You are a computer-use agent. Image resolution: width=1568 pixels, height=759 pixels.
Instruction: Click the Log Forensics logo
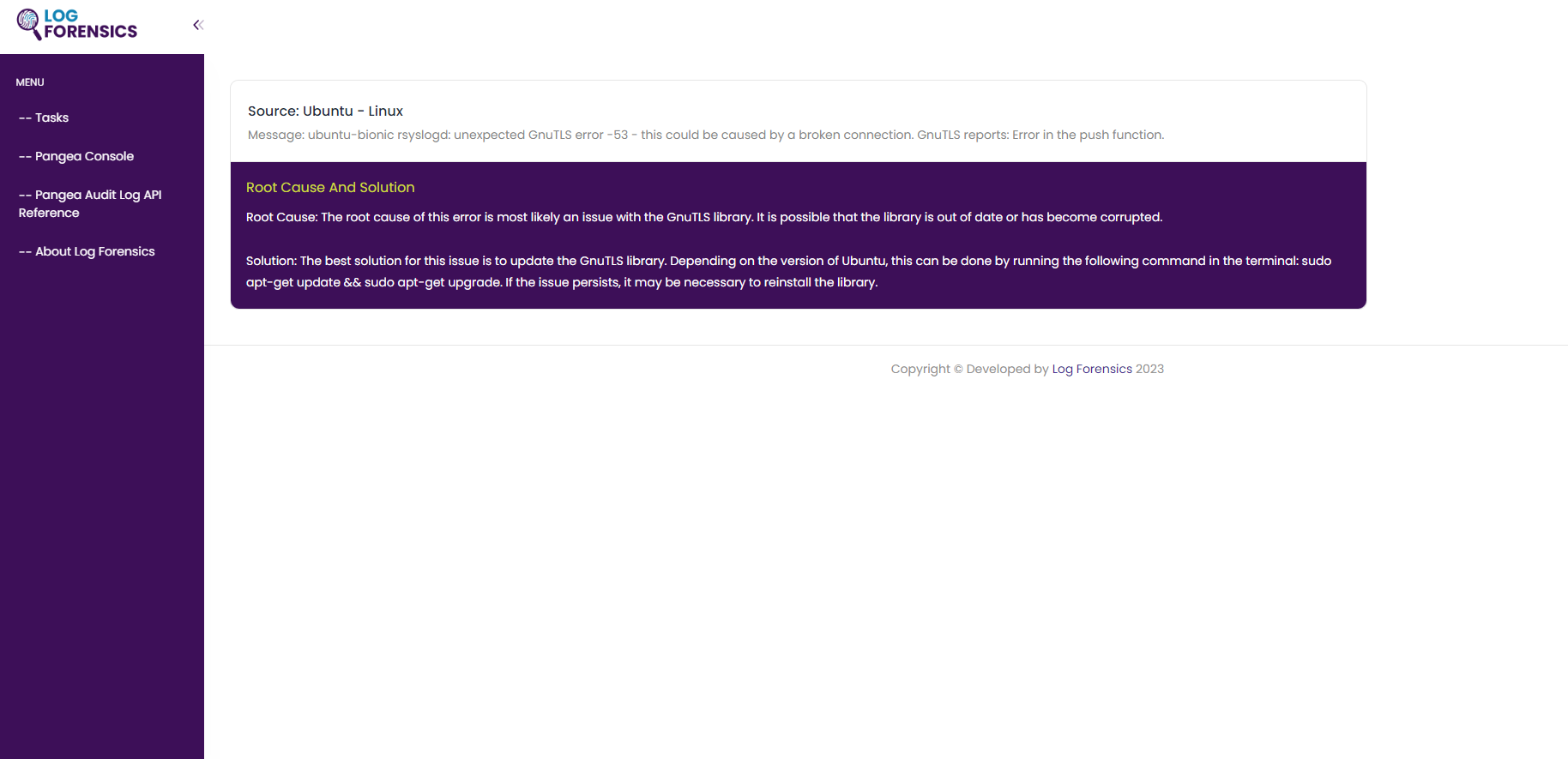76,25
